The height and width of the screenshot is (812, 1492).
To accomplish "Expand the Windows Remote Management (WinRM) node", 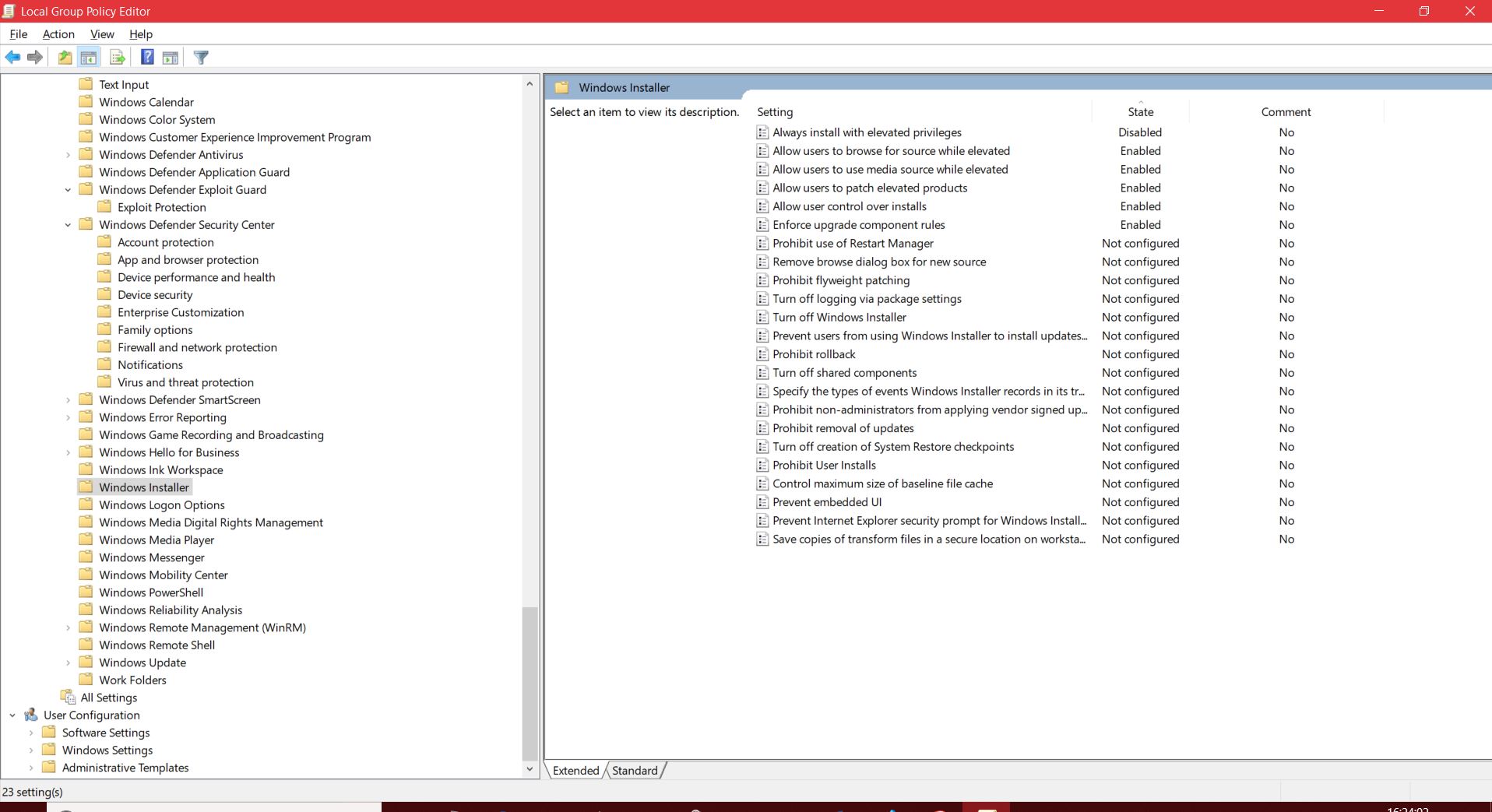I will pyautogui.click(x=68, y=627).
